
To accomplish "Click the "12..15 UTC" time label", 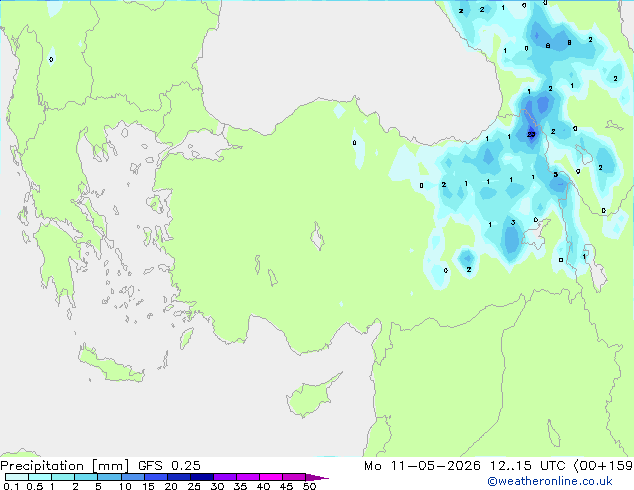I will click(527, 466).
